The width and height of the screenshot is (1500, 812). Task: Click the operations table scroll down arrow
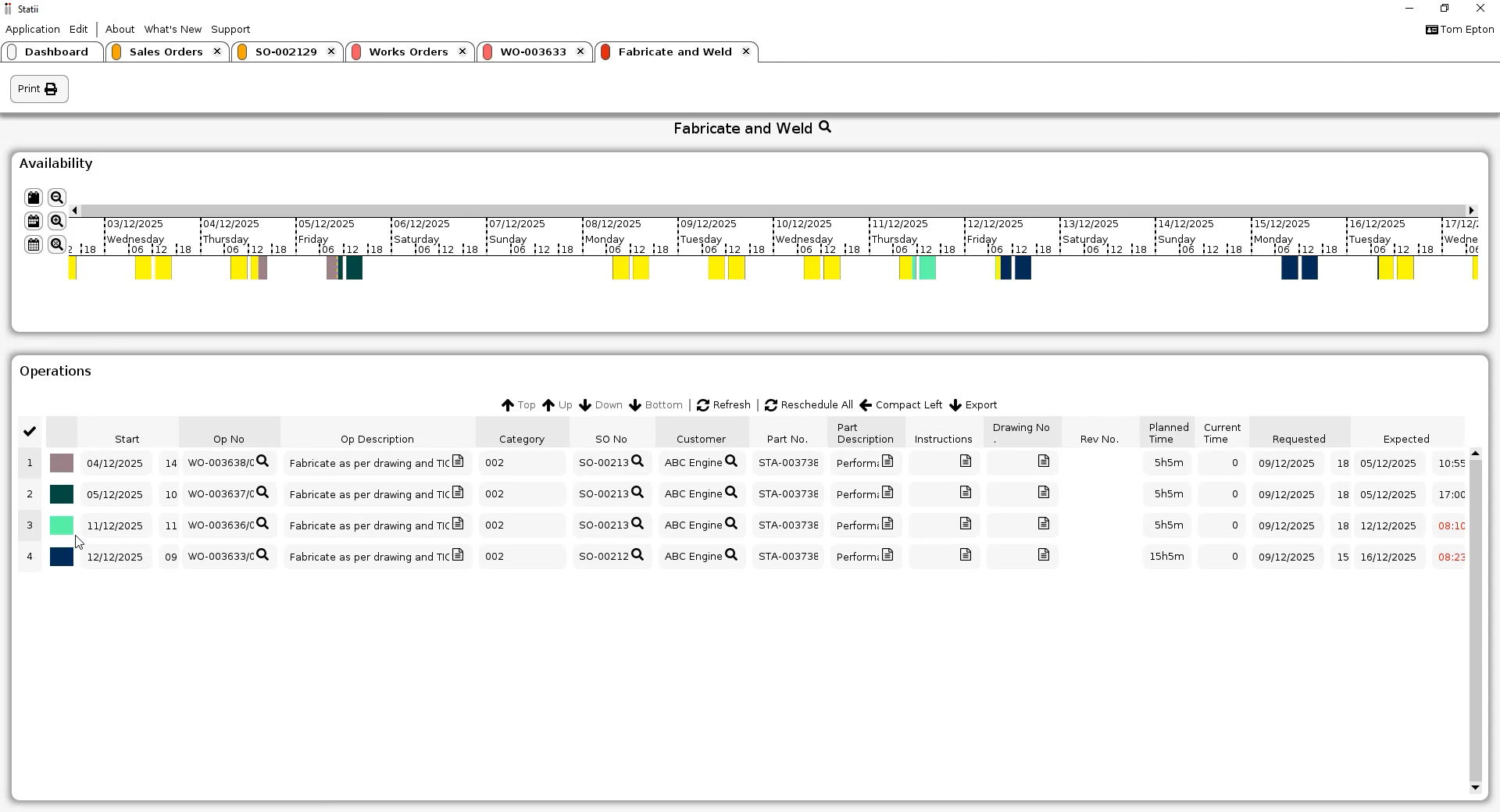point(1475,788)
